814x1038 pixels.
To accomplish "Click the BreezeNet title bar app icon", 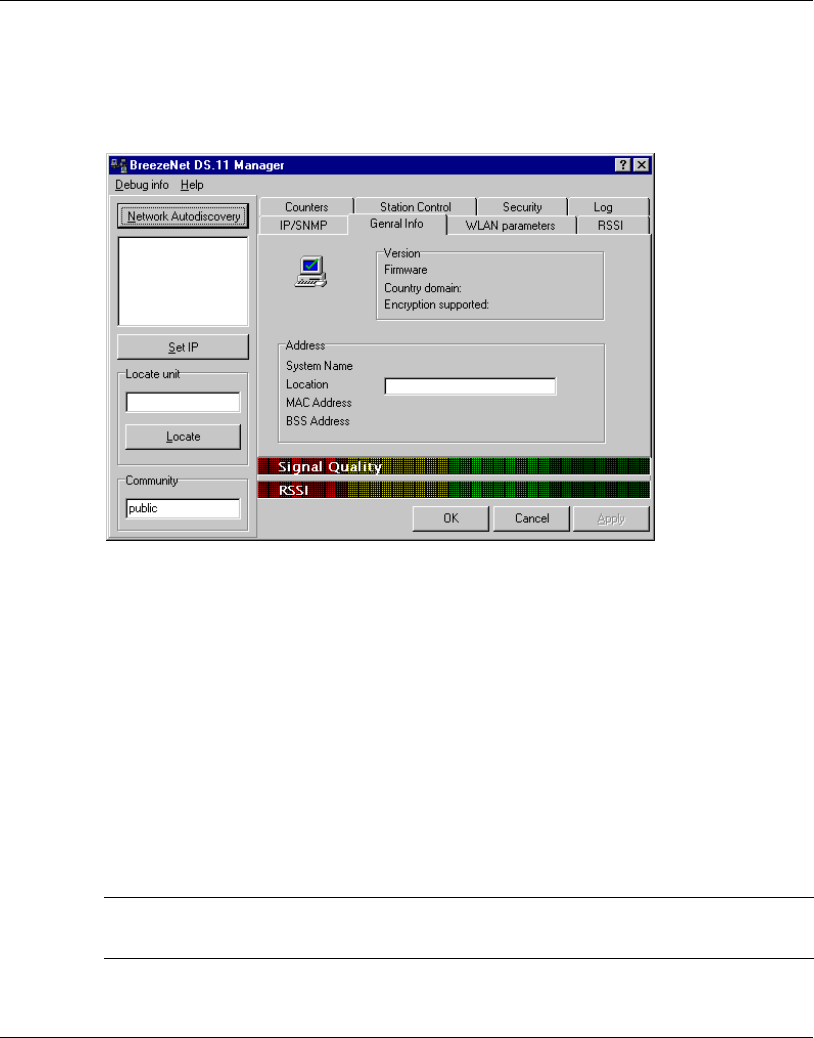I will tap(118, 165).
